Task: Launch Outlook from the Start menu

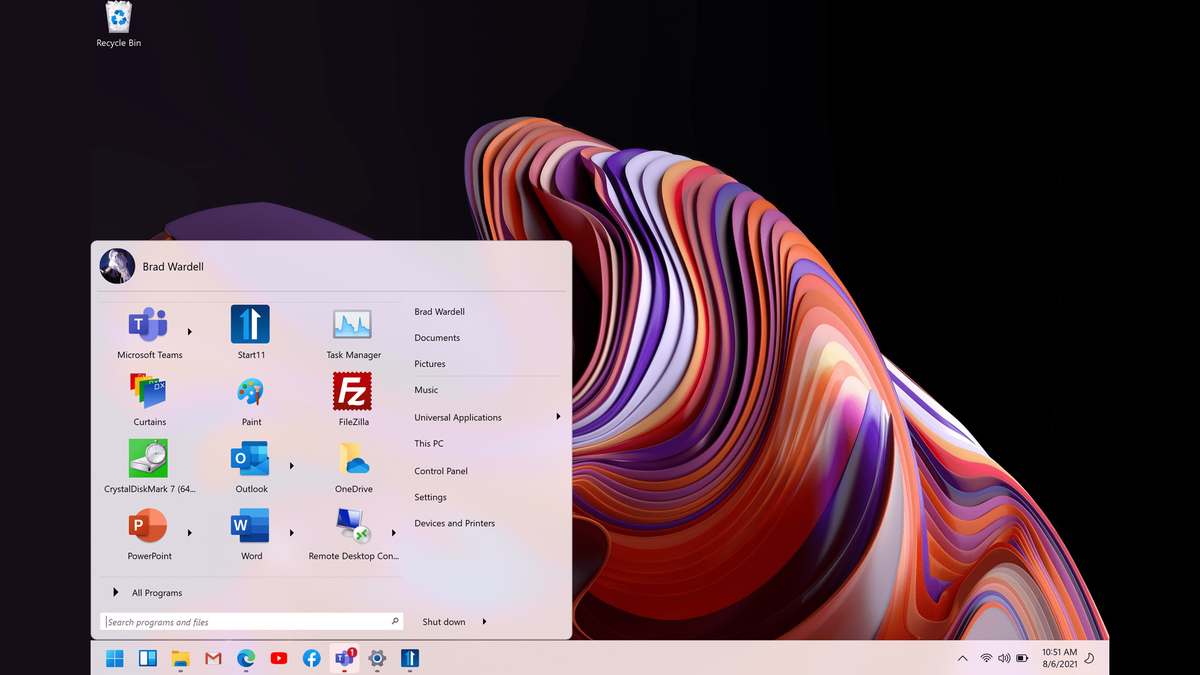Action: [251, 466]
